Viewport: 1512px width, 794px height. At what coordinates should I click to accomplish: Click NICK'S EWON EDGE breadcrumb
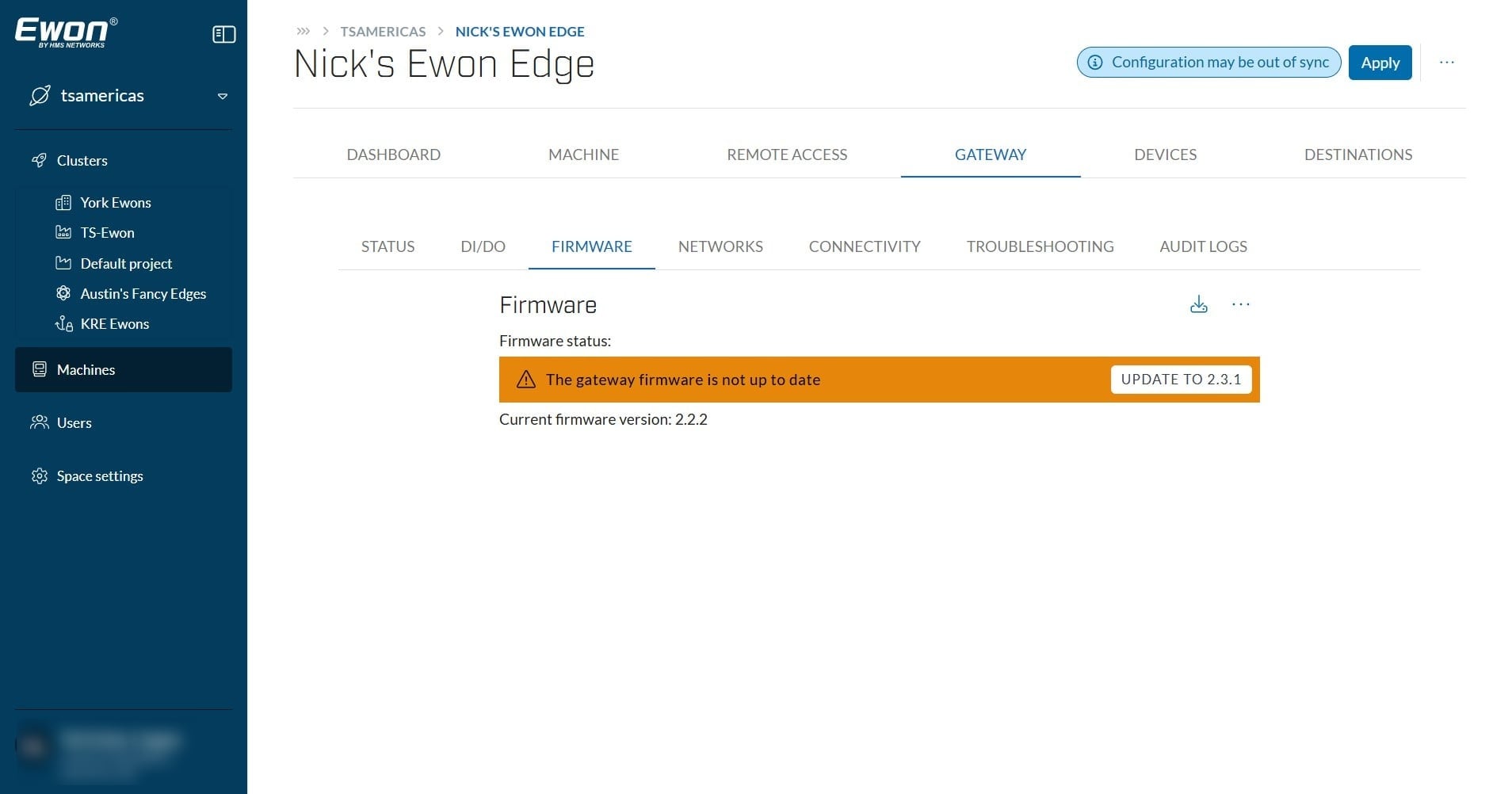point(520,32)
